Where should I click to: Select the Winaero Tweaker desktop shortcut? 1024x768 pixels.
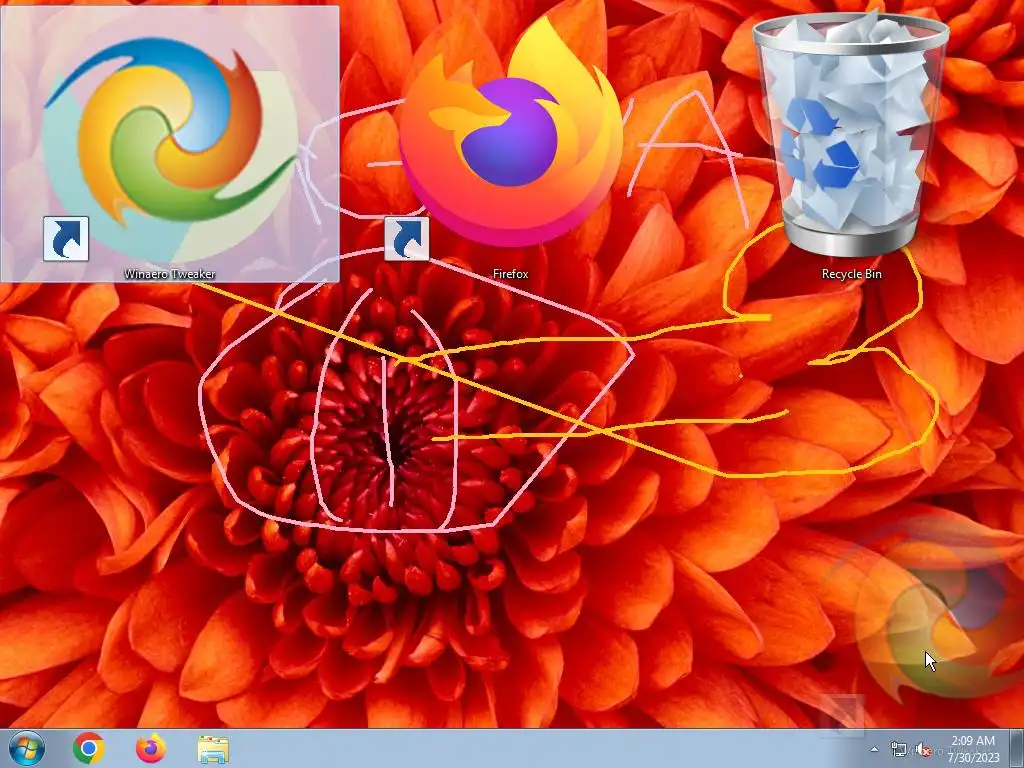(170, 144)
